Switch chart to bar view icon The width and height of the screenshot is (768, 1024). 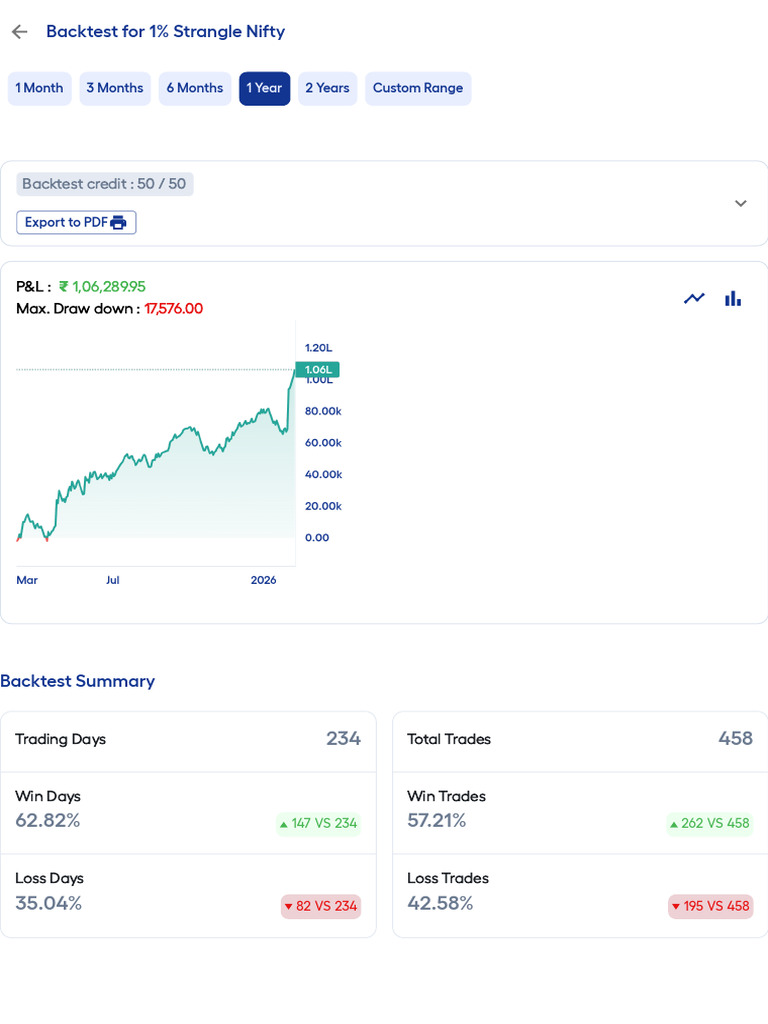point(733,298)
